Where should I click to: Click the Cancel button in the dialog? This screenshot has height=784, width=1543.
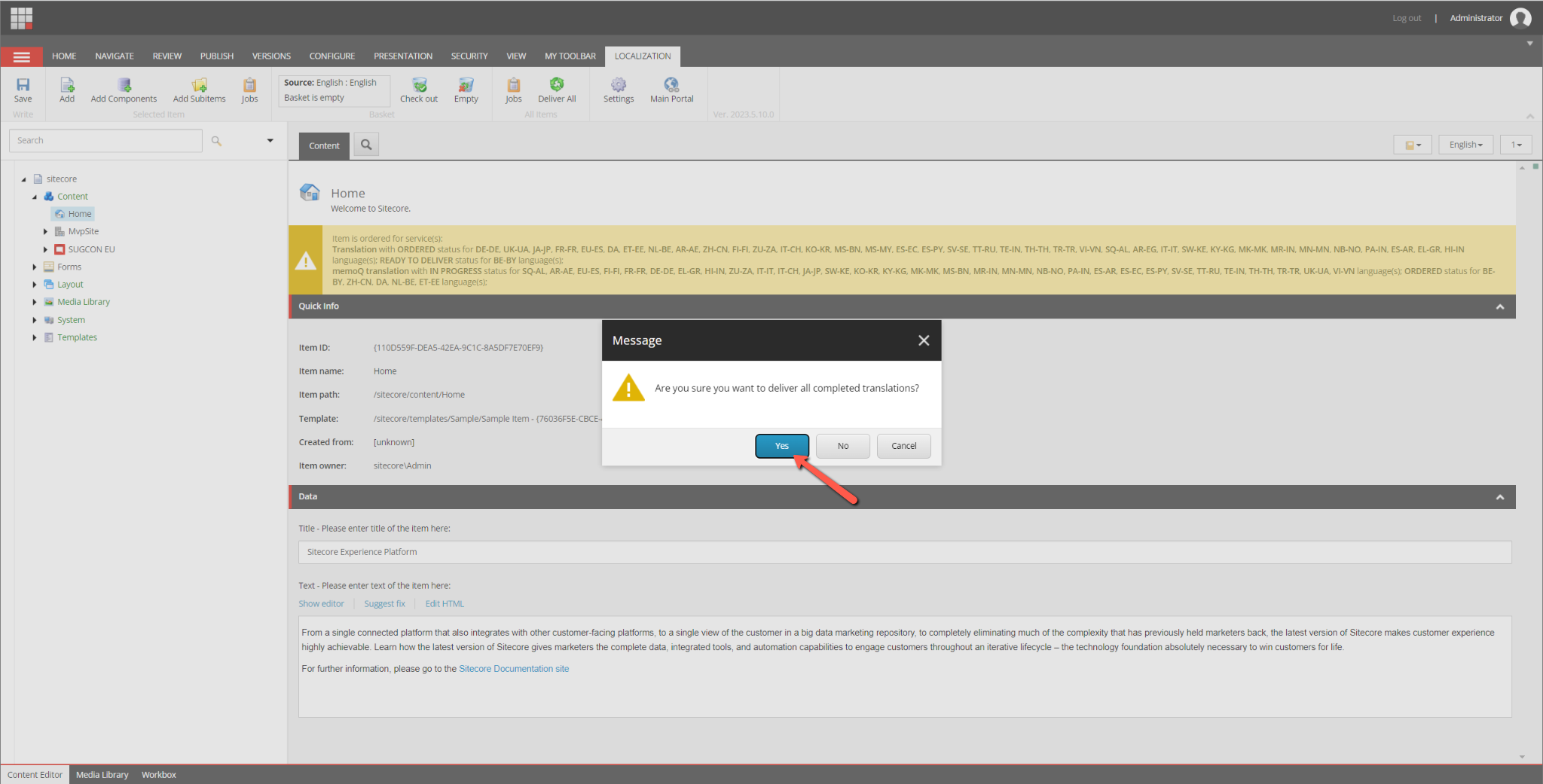(x=904, y=446)
